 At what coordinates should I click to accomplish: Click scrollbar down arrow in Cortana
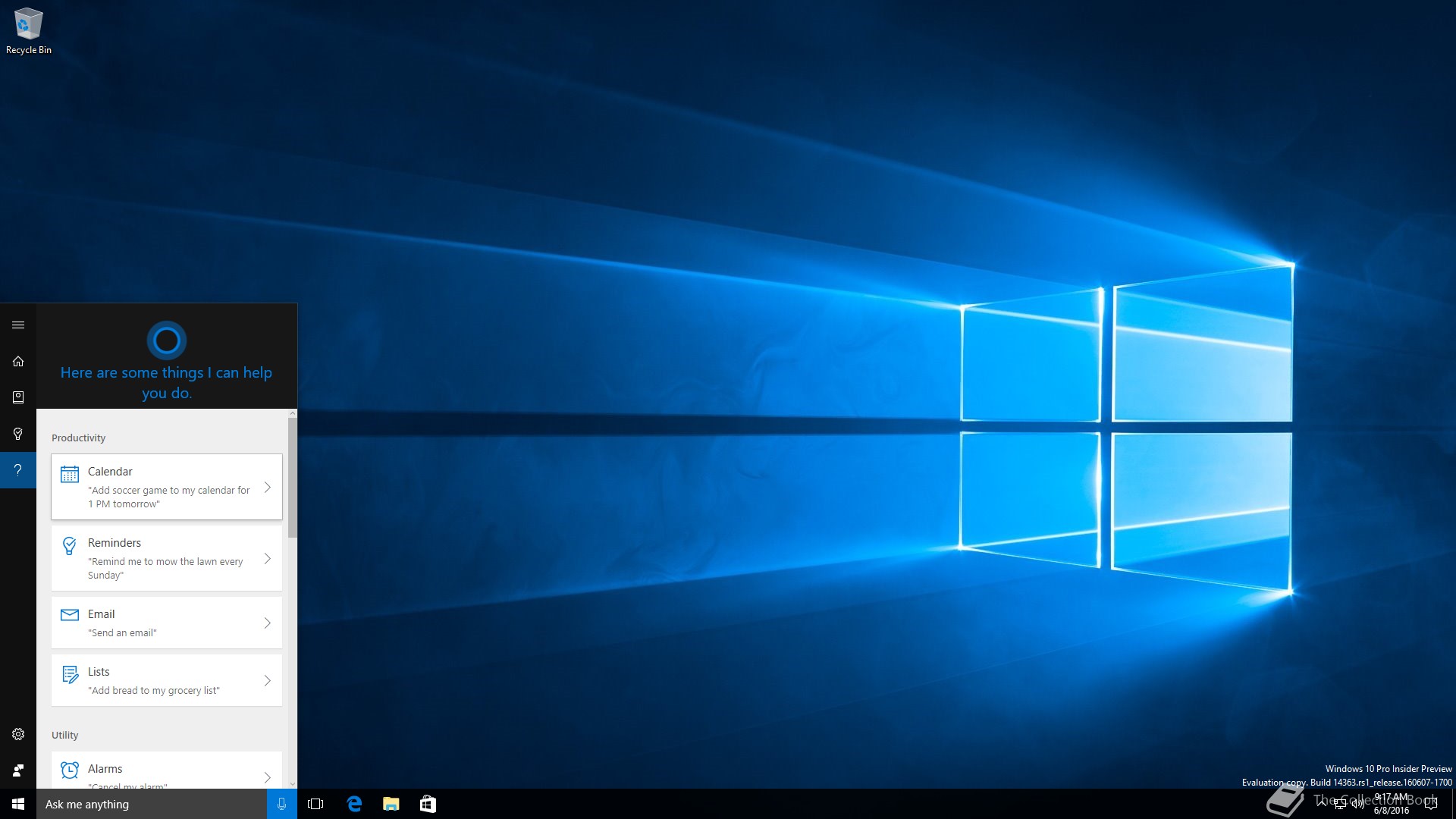coord(293,783)
